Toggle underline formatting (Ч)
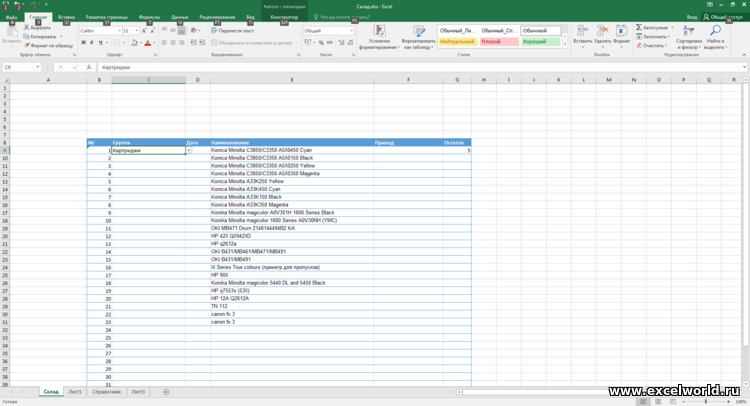 coord(100,43)
